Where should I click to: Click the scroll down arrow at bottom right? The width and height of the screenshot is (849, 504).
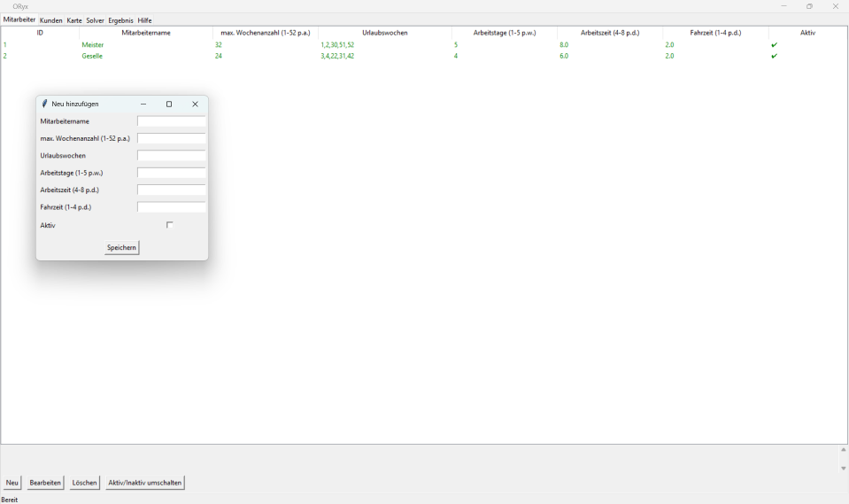click(843, 468)
